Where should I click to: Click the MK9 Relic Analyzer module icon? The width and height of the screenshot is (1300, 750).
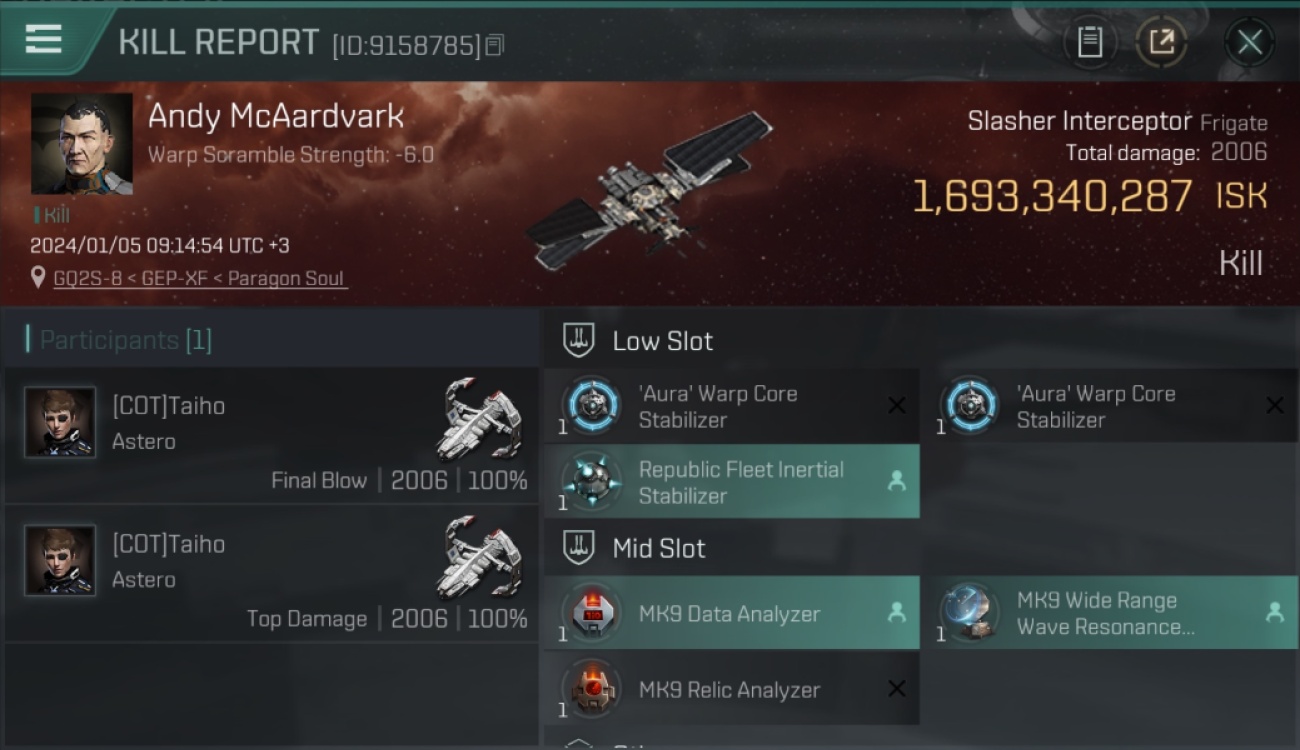tap(592, 689)
